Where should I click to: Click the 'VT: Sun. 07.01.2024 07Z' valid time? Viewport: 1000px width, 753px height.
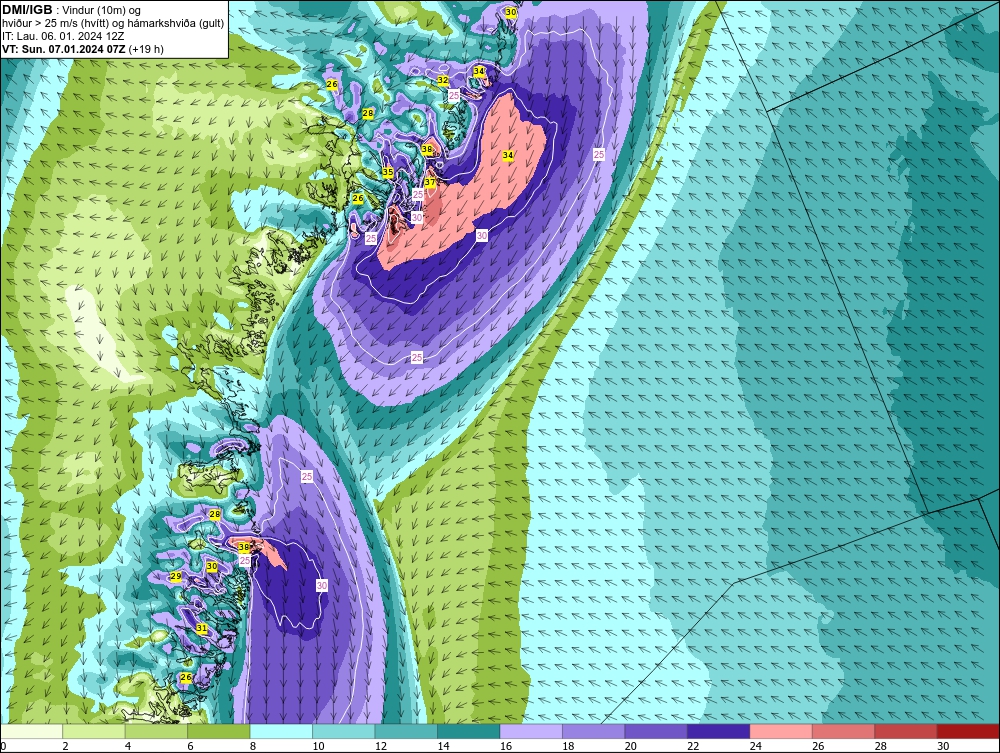[x=64, y=49]
